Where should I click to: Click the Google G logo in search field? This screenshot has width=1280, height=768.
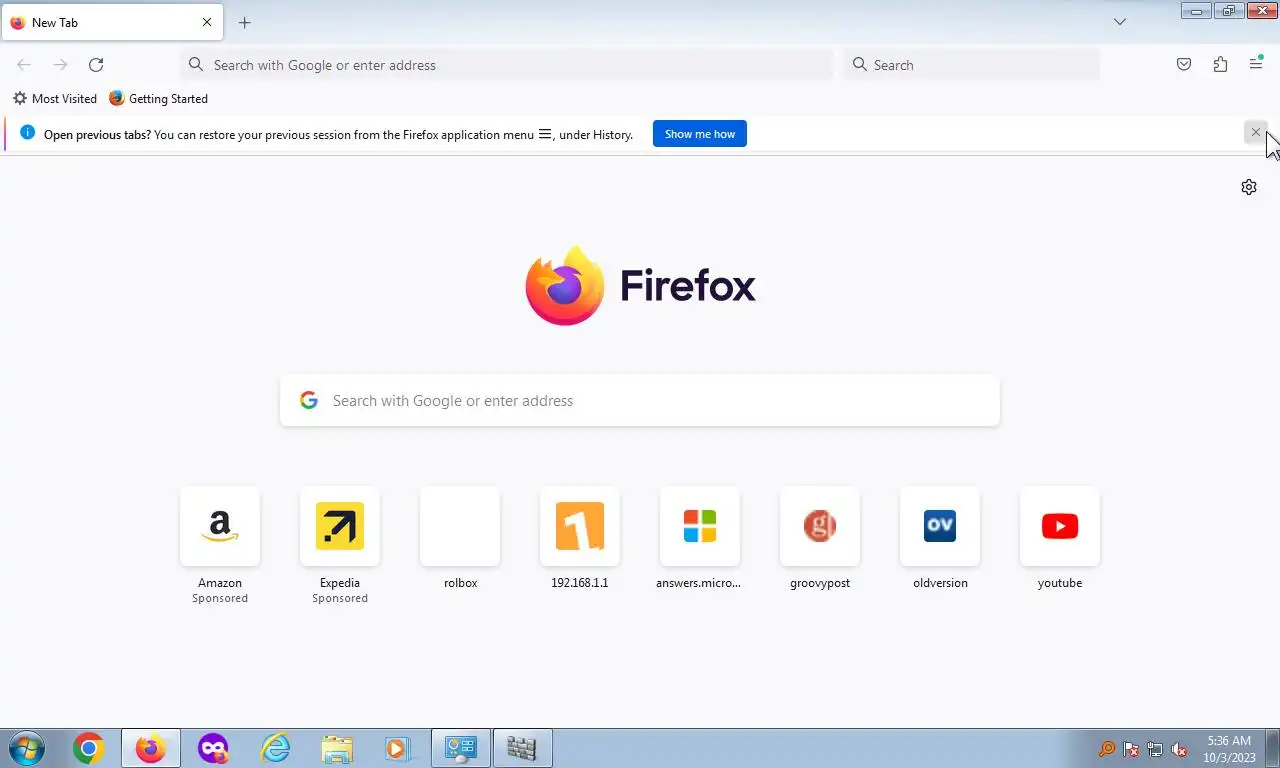(x=309, y=400)
